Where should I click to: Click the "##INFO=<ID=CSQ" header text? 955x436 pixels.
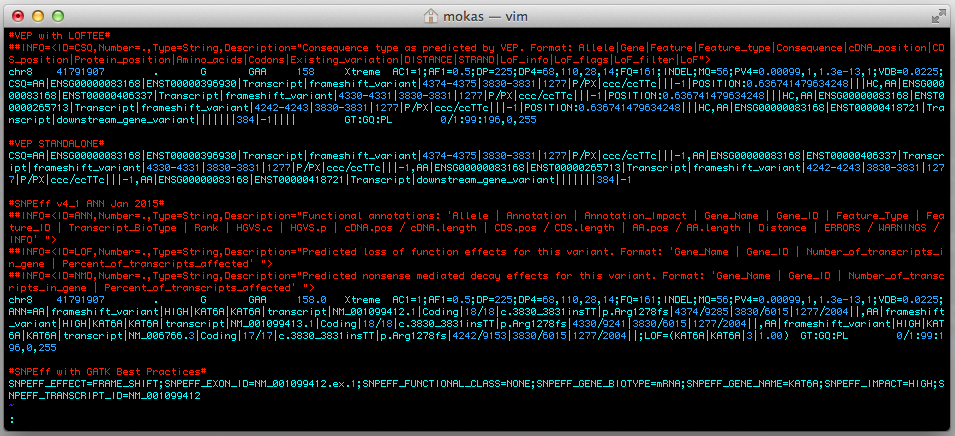pyautogui.click(x=53, y=48)
